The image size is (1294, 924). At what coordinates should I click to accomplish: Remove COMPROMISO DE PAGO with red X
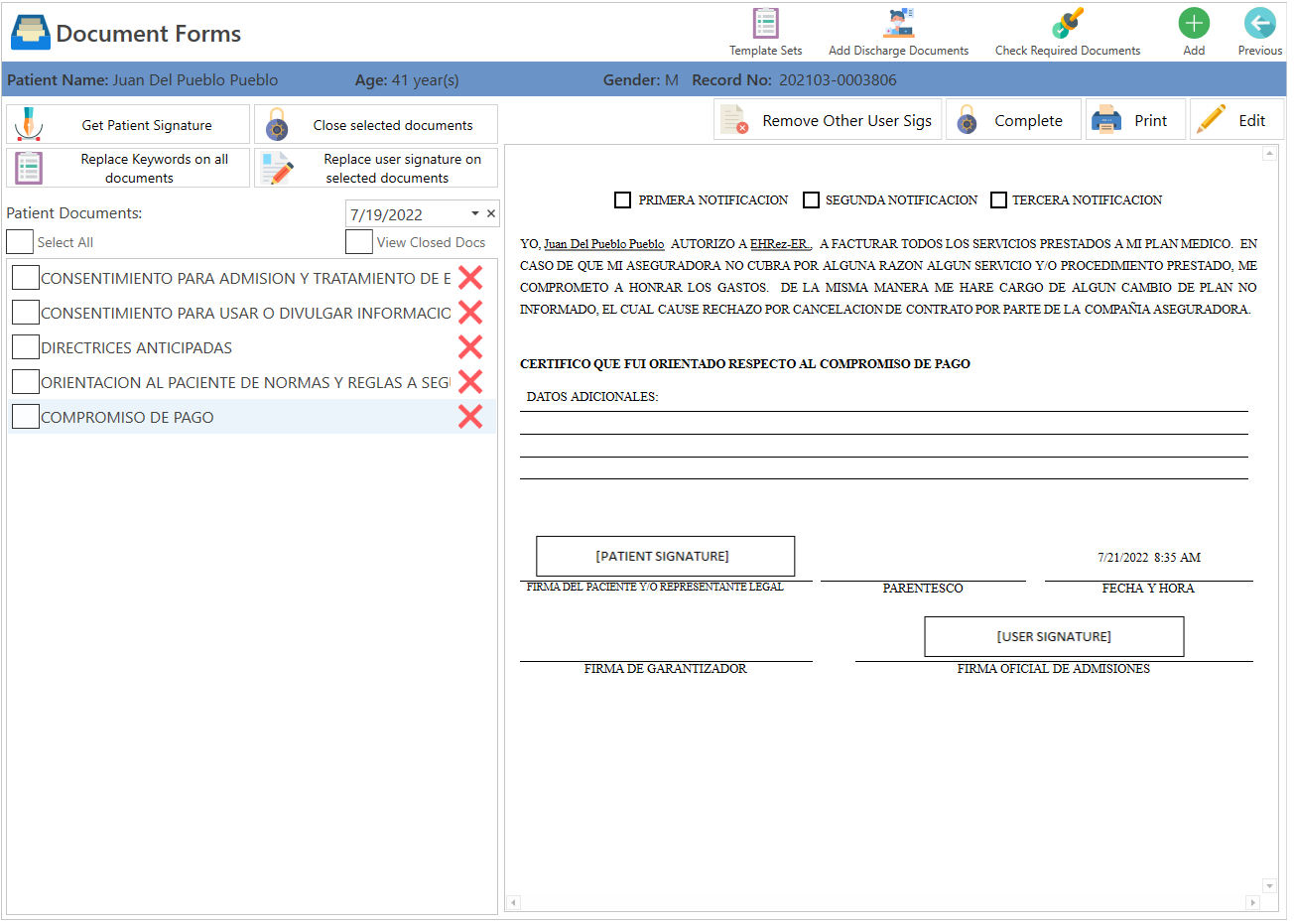(x=470, y=417)
